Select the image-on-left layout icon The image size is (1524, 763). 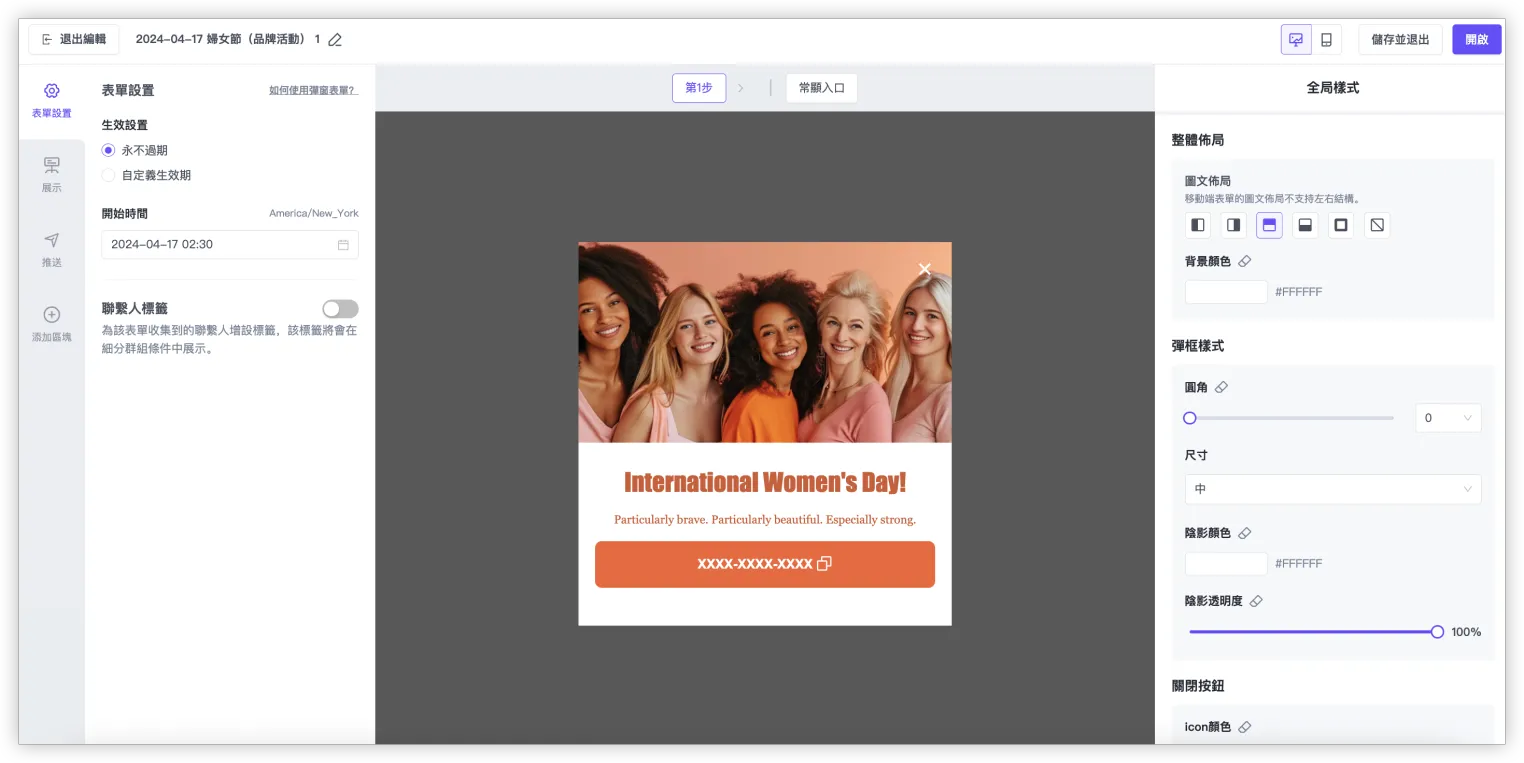[x=1197, y=225]
